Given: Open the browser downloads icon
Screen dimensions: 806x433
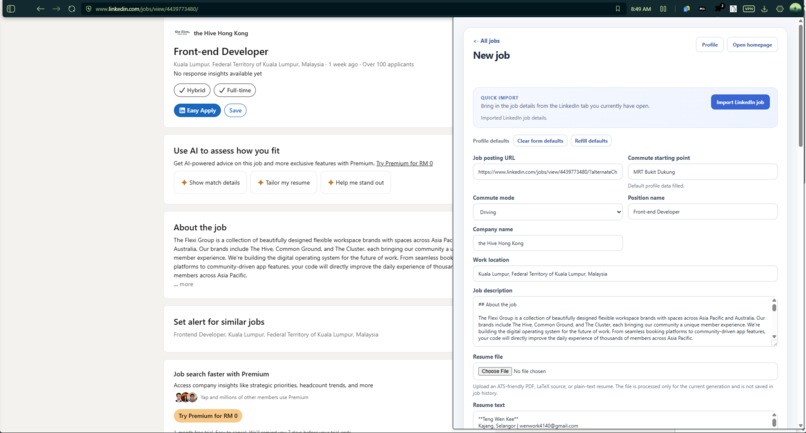Looking at the screenshot, I should click(764, 9).
